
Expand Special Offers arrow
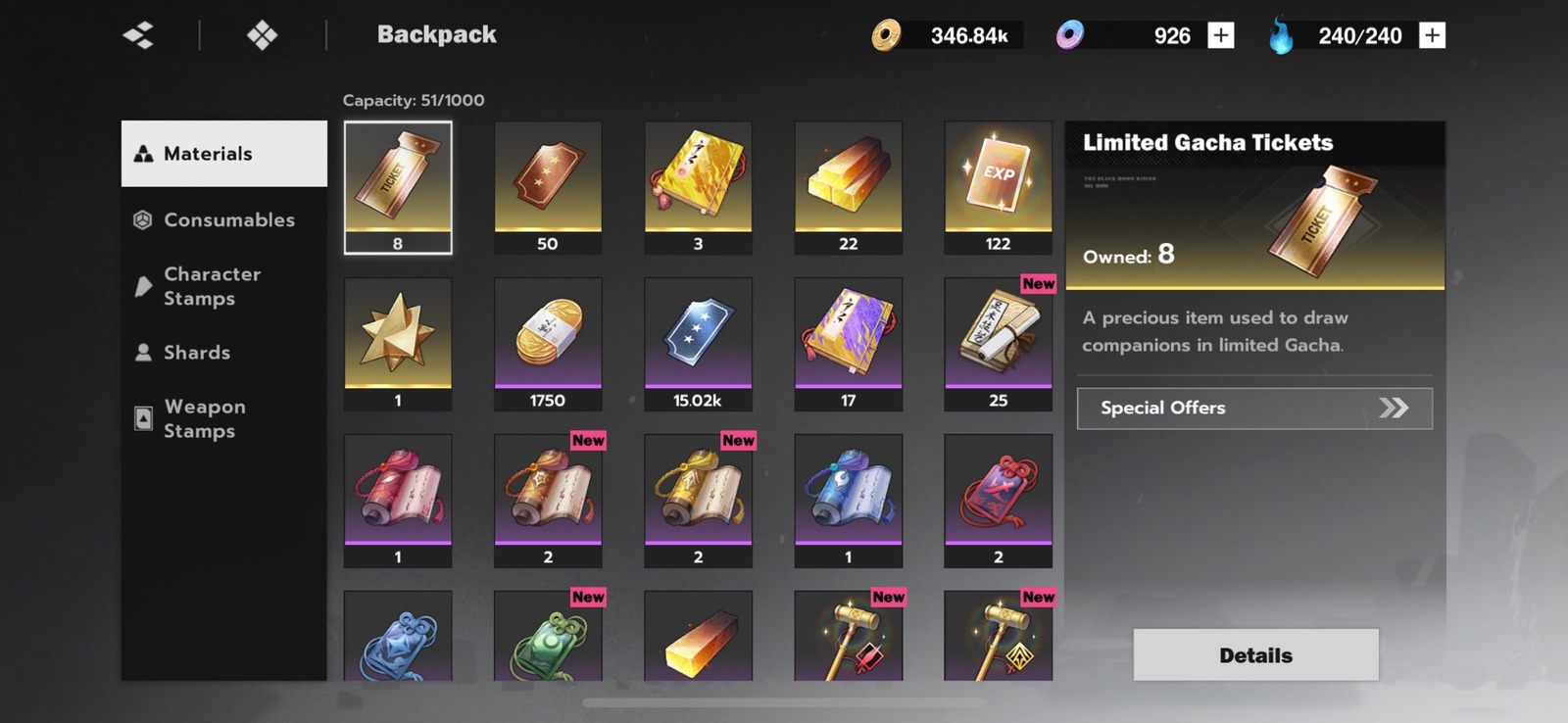coord(1393,408)
